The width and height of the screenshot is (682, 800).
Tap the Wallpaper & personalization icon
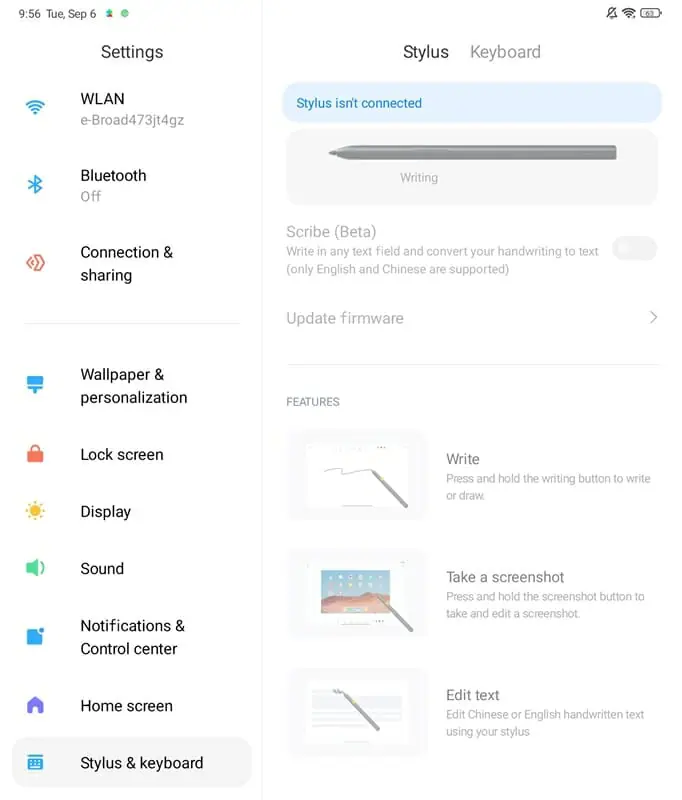pyautogui.click(x=36, y=385)
